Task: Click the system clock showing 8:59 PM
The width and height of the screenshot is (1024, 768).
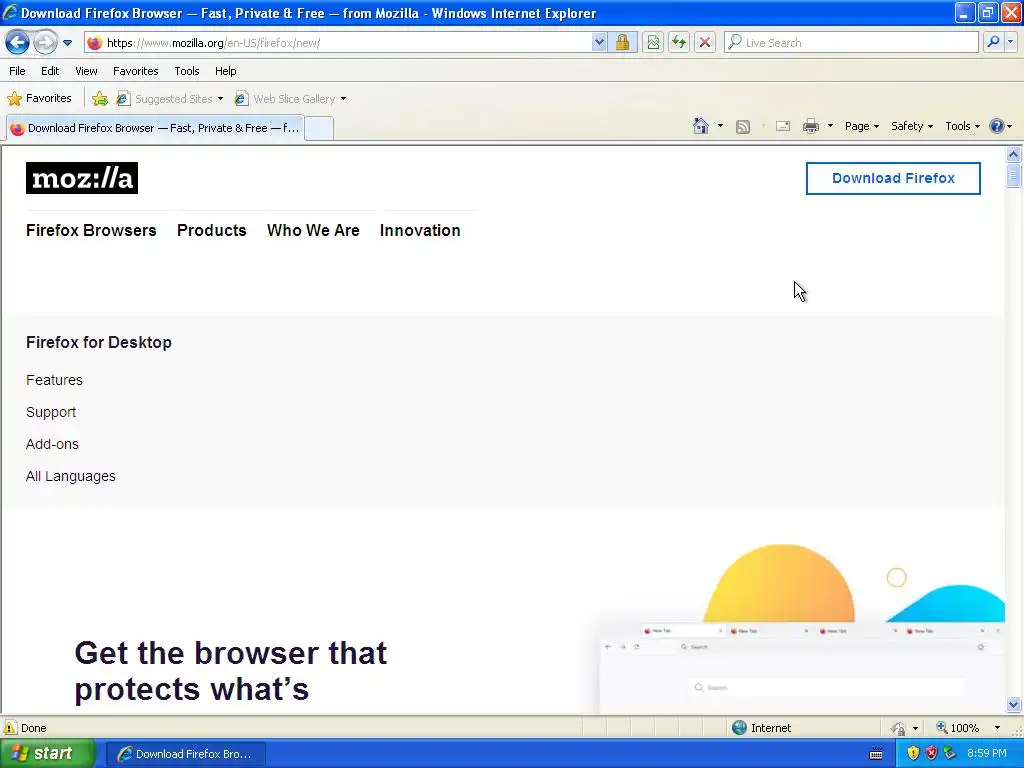Action: (987, 754)
